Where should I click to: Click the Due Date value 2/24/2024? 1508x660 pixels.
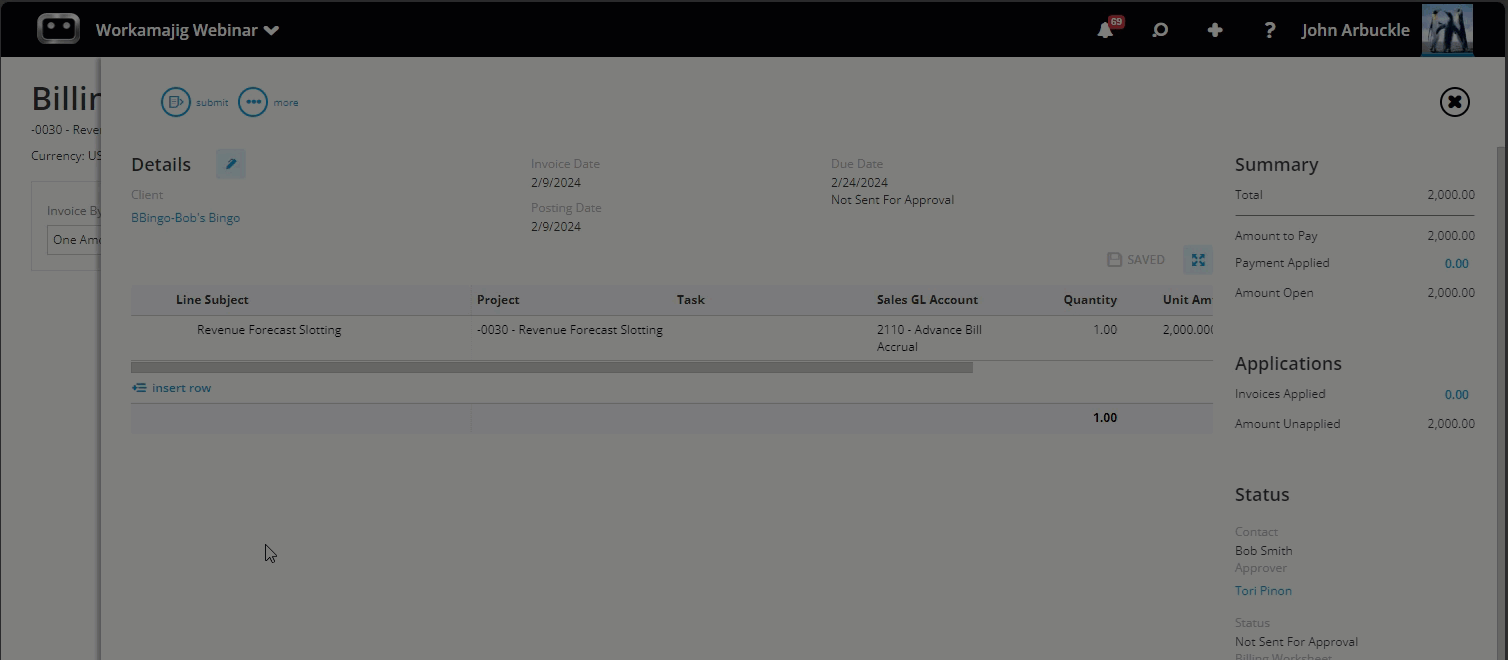[859, 182]
